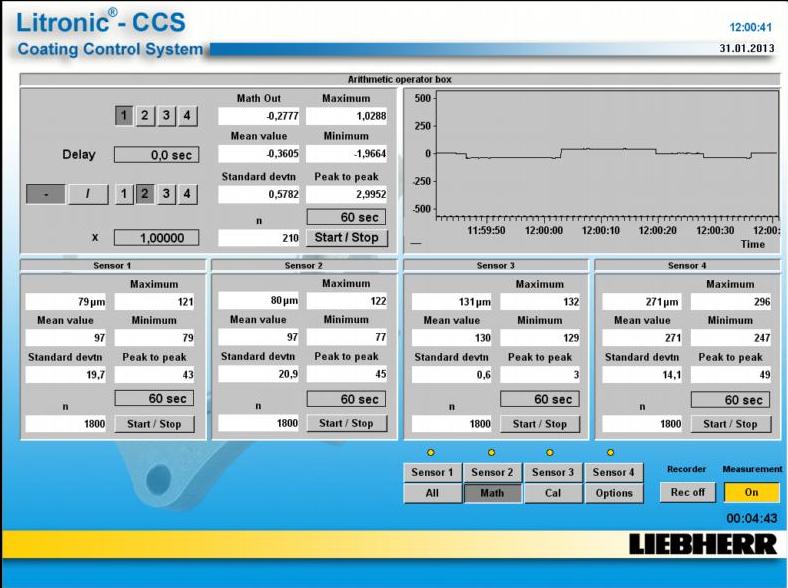Set Sensor 2 interval 60 sec field
The image size is (788, 588).
[346, 399]
